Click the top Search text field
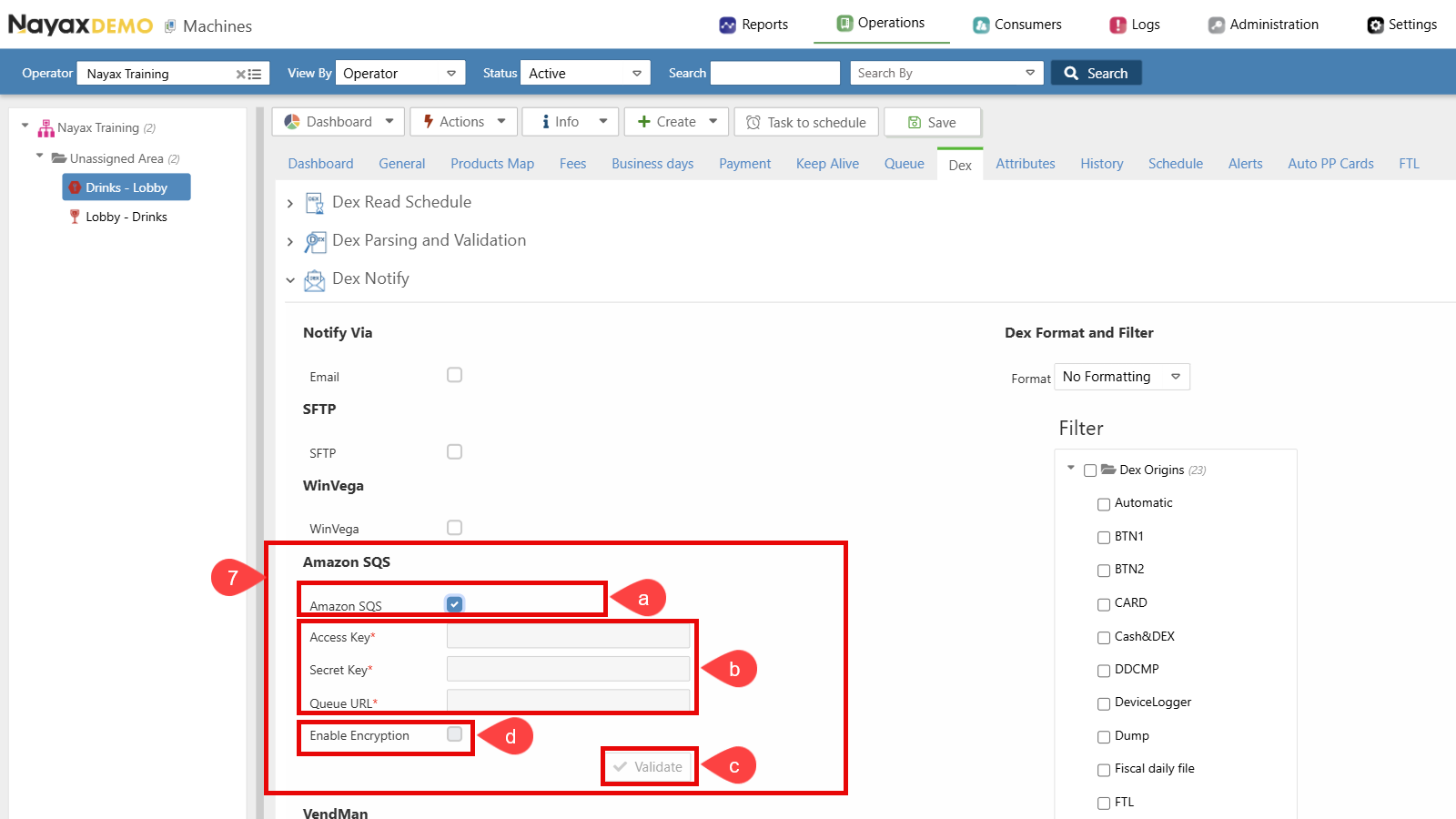Screen dimensions: 1456x819 pyautogui.click(x=775, y=73)
